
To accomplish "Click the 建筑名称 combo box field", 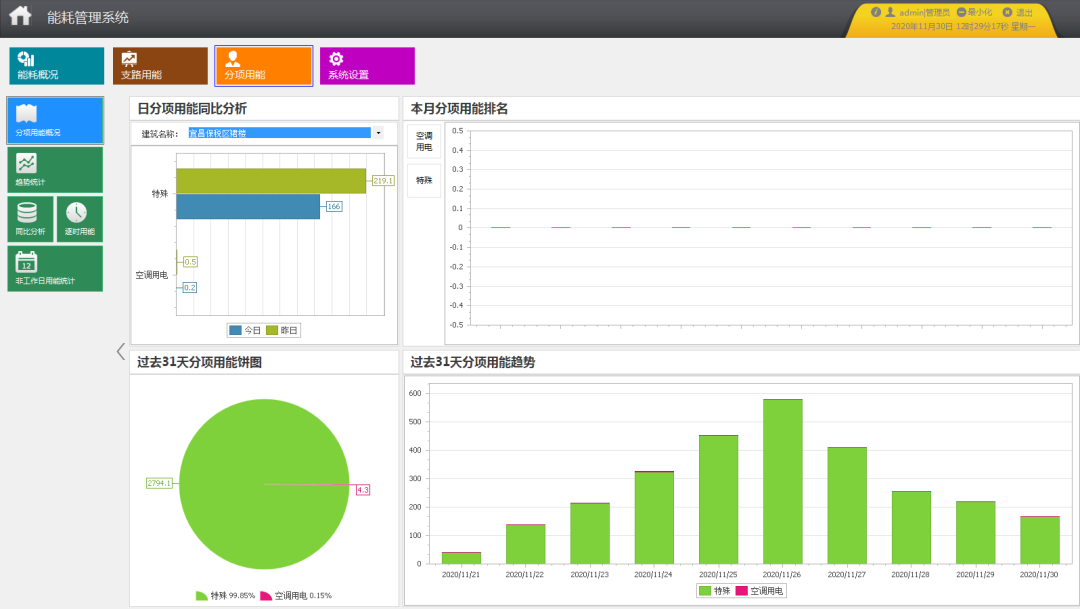I will point(280,133).
